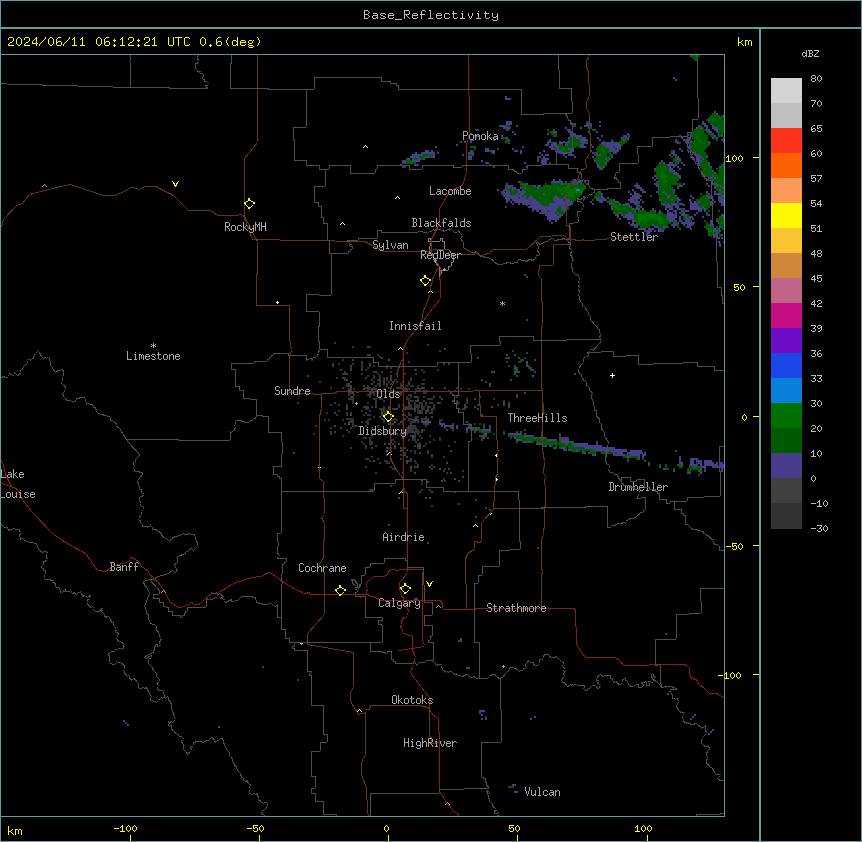Click the Ponoka city label

[480, 136]
